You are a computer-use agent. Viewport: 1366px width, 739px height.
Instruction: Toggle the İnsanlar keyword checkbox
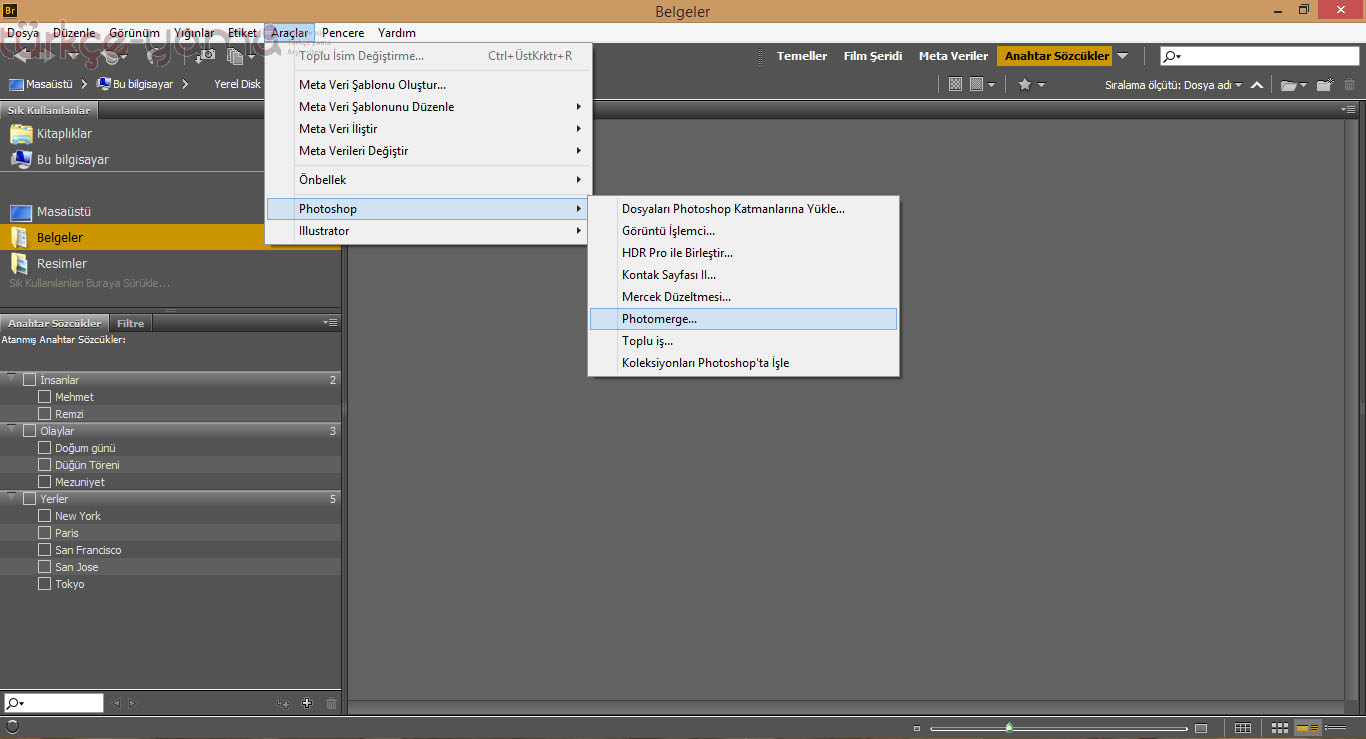[29, 380]
